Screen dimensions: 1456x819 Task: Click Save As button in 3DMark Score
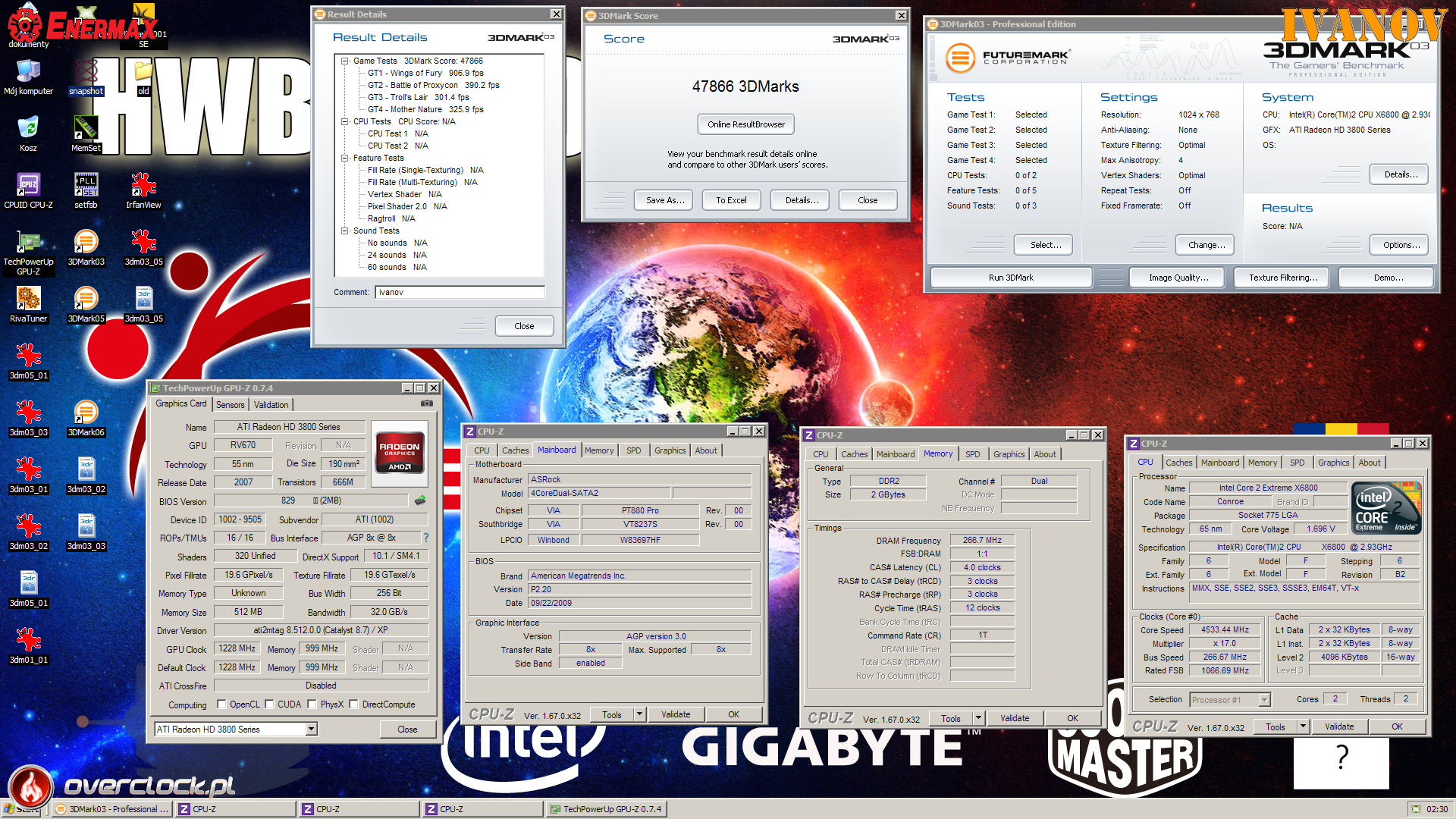[x=665, y=200]
